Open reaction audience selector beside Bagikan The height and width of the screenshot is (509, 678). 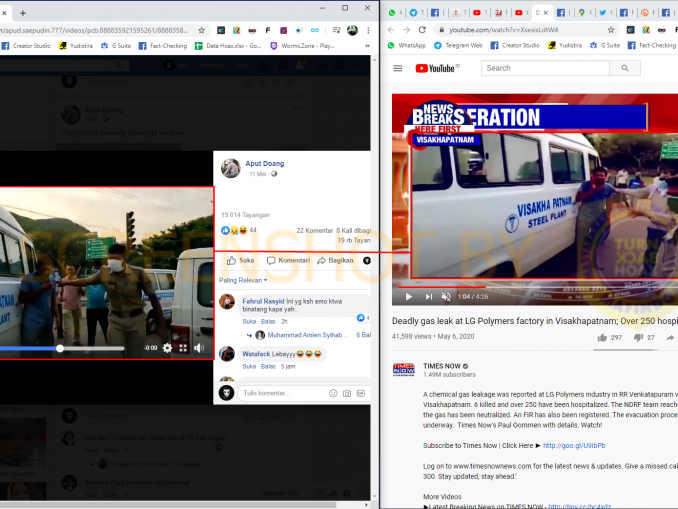(367, 260)
